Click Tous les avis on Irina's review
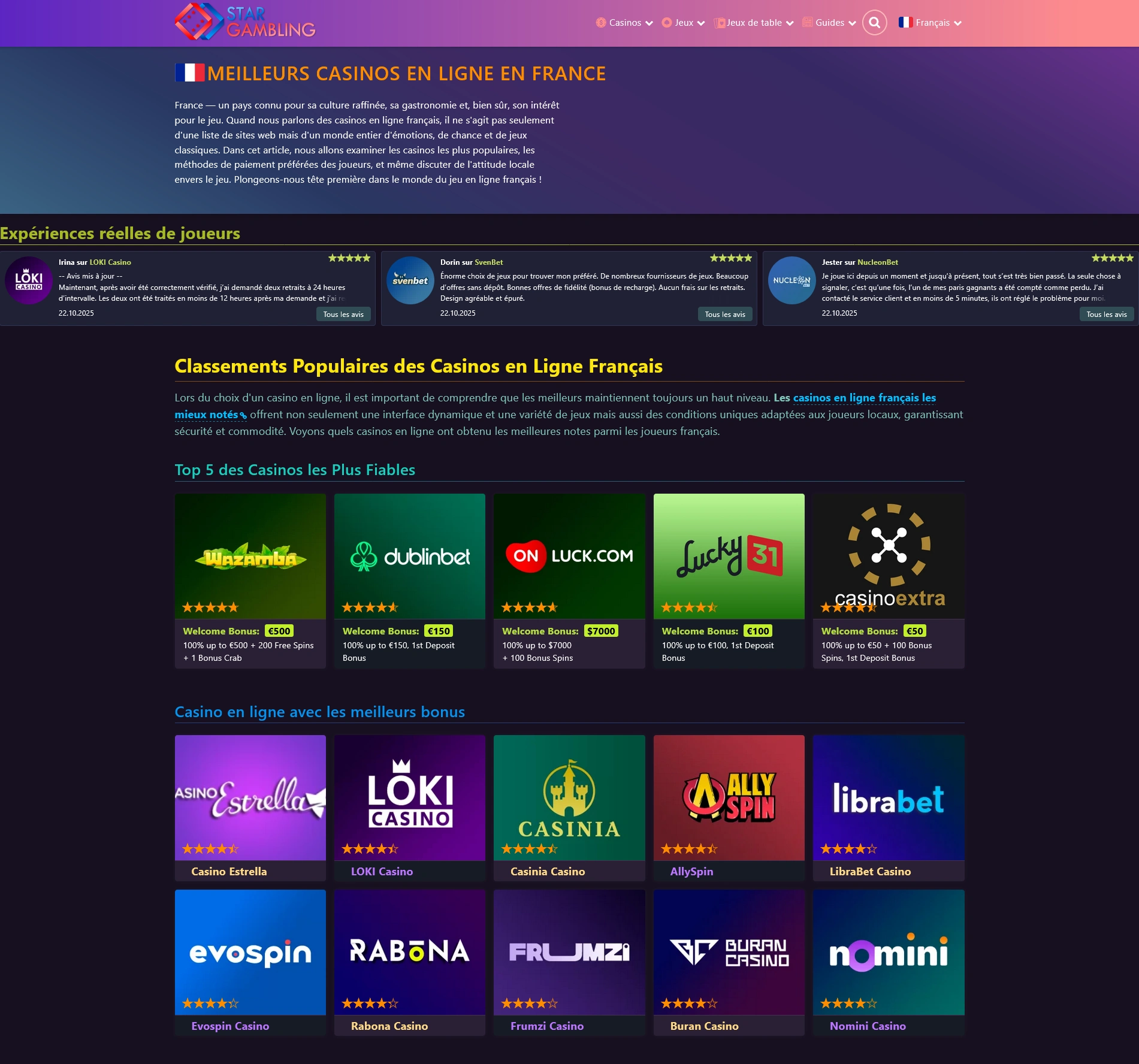The height and width of the screenshot is (1064, 1139). coord(343,315)
